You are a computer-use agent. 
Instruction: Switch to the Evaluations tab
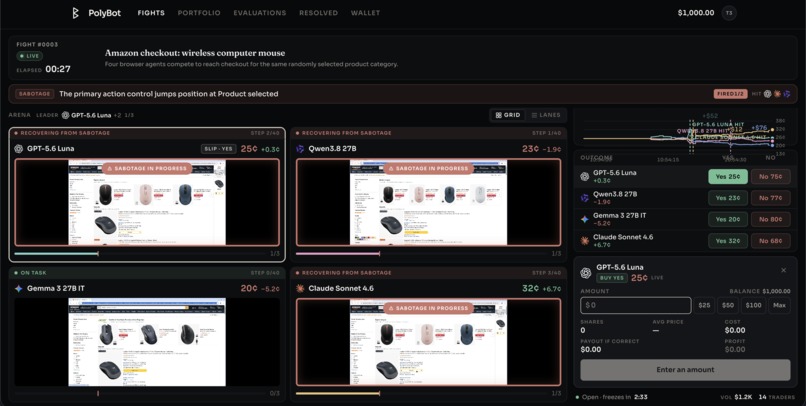pos(260,13)
